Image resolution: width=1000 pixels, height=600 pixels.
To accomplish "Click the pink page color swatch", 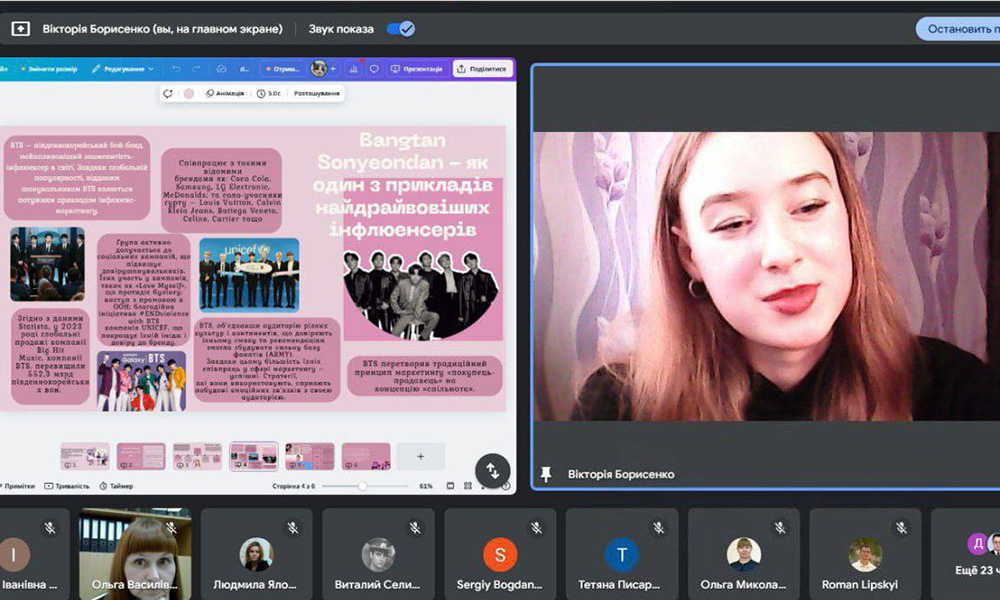I will (x=188, y=93).
